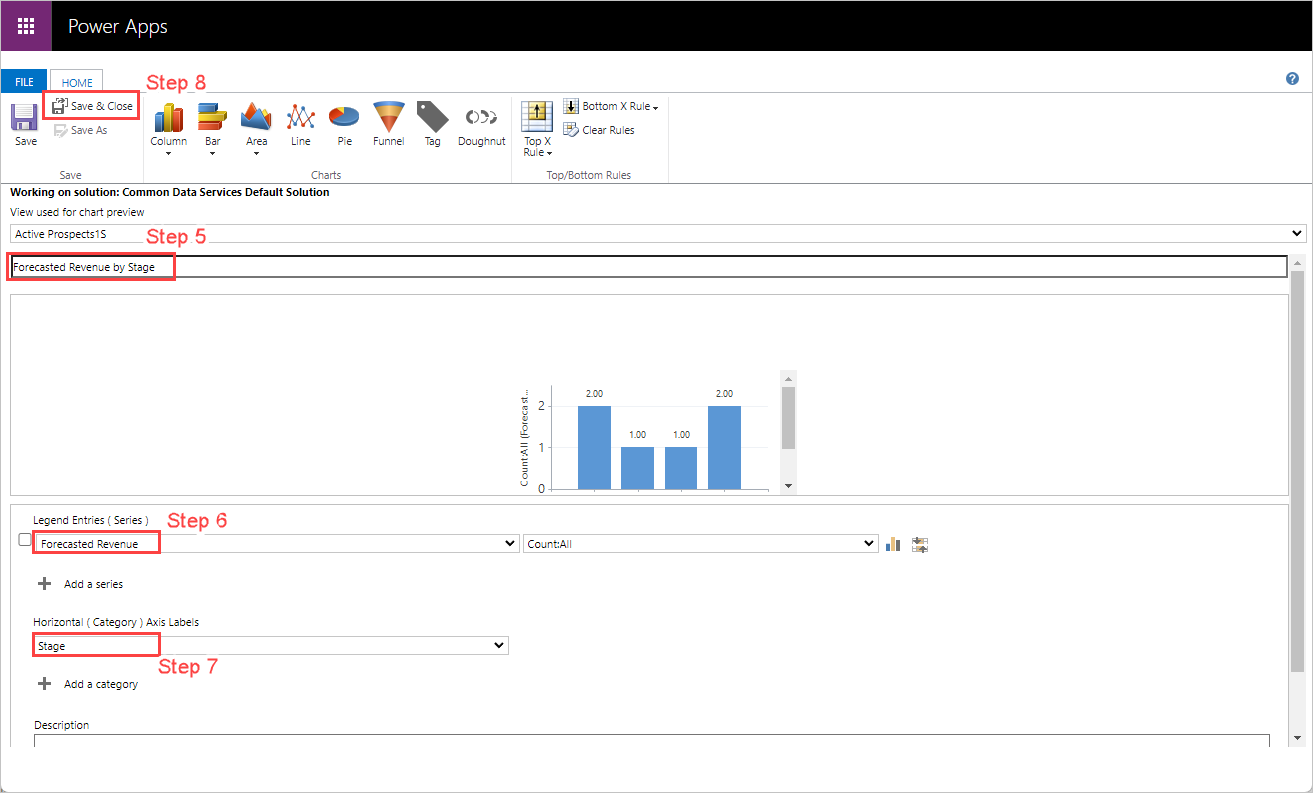This screenshot has width=1313, height=793.
Task: Select the Column chart type
Action: 167,122
